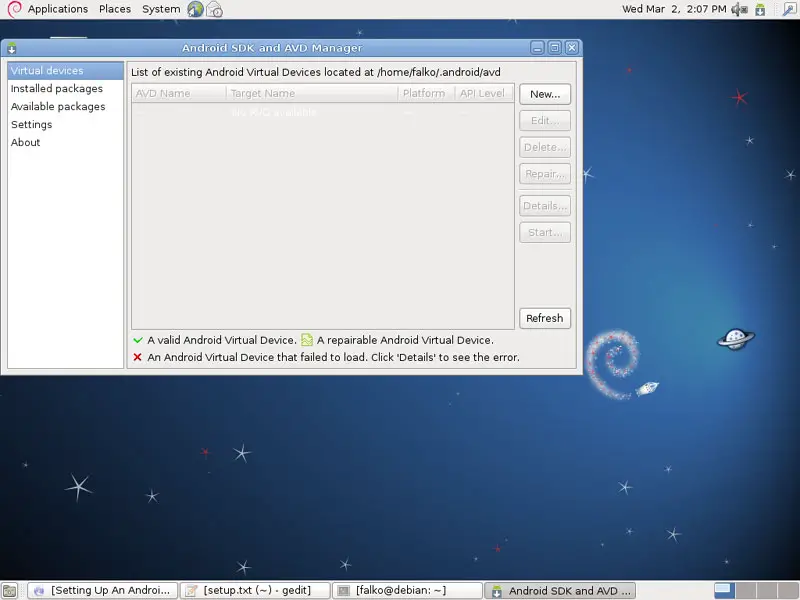Click the show desktop icon in the bottom panel
This screenshot has width=800, height=600.
tap(10, 590)
